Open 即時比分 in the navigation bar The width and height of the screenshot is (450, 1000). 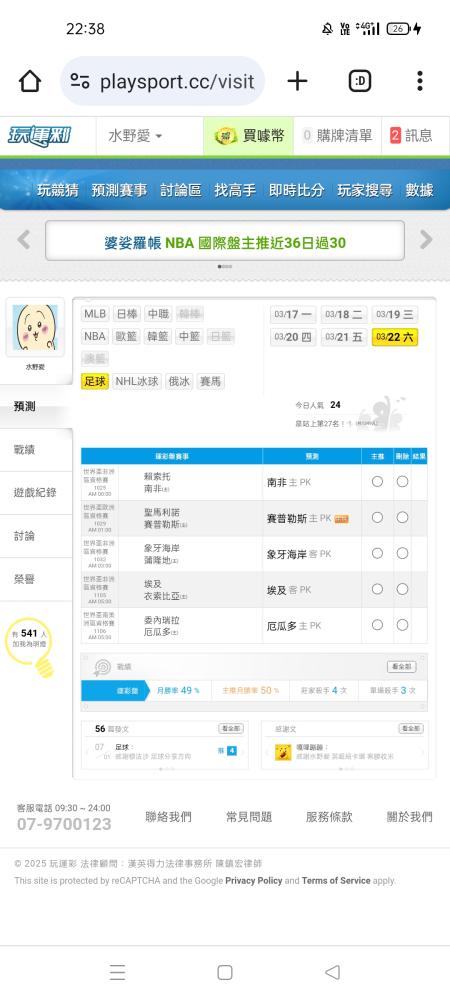pos(296,190)
